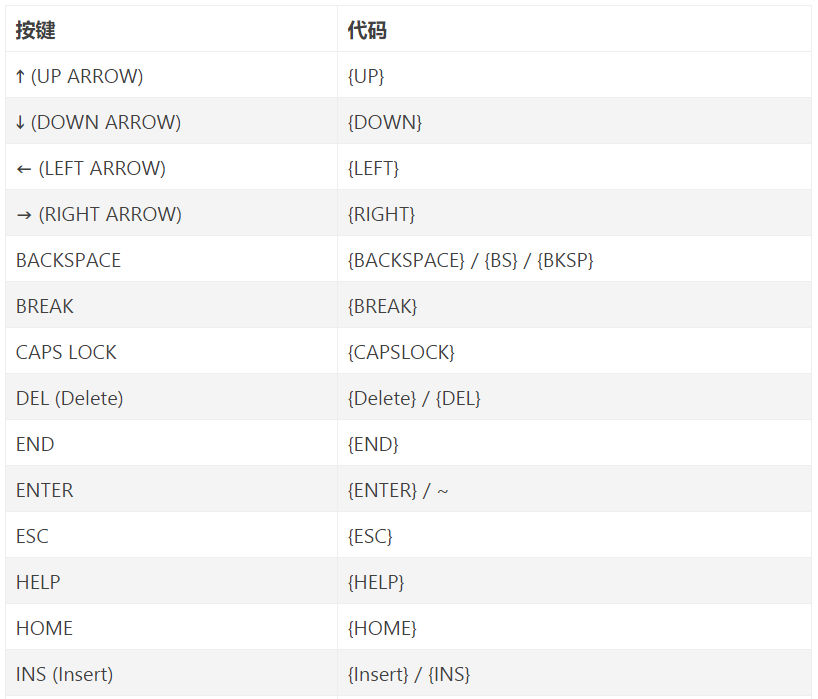This screenshot has width=818, height=699.
Task: Click the {LEFT} code text
Action: 373,168
